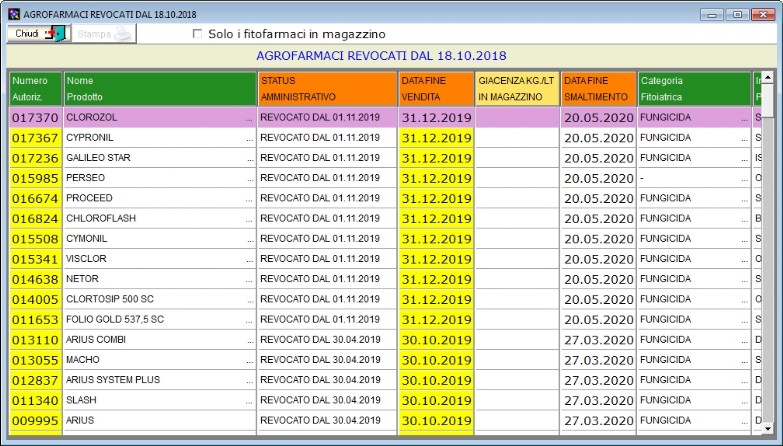Select authorization number 013055
The image size is (783, 446).
tap(35, 360)
